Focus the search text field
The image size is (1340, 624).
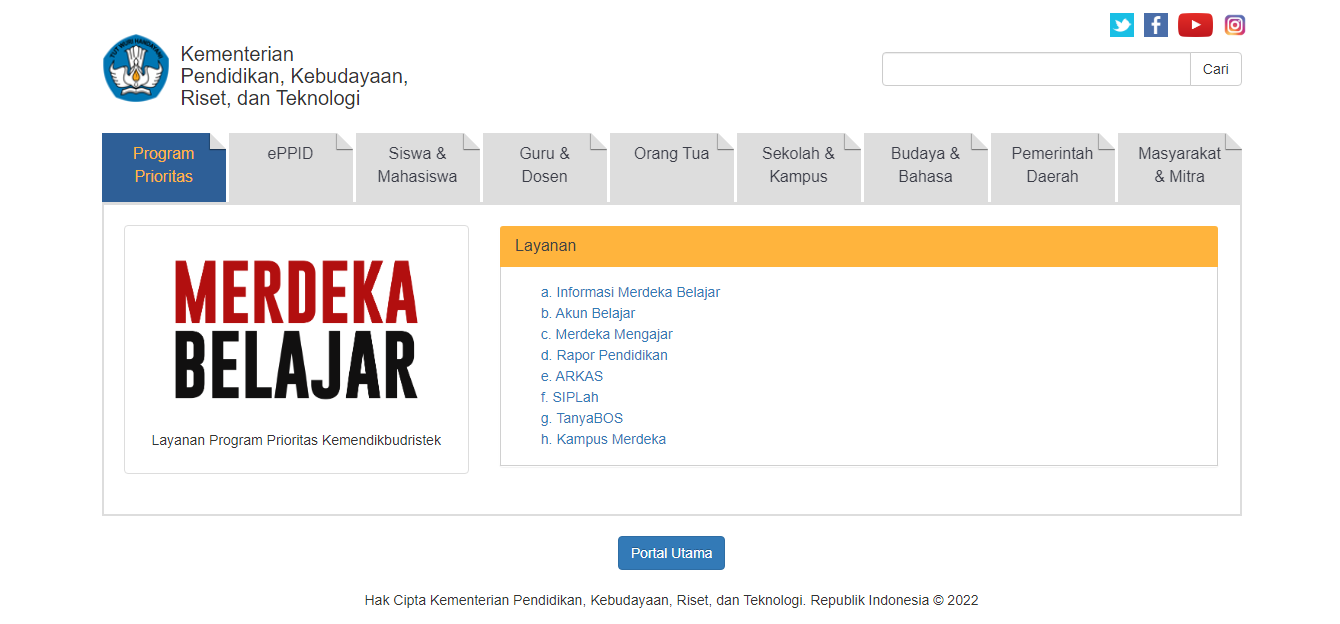[x=1036, y=69]
